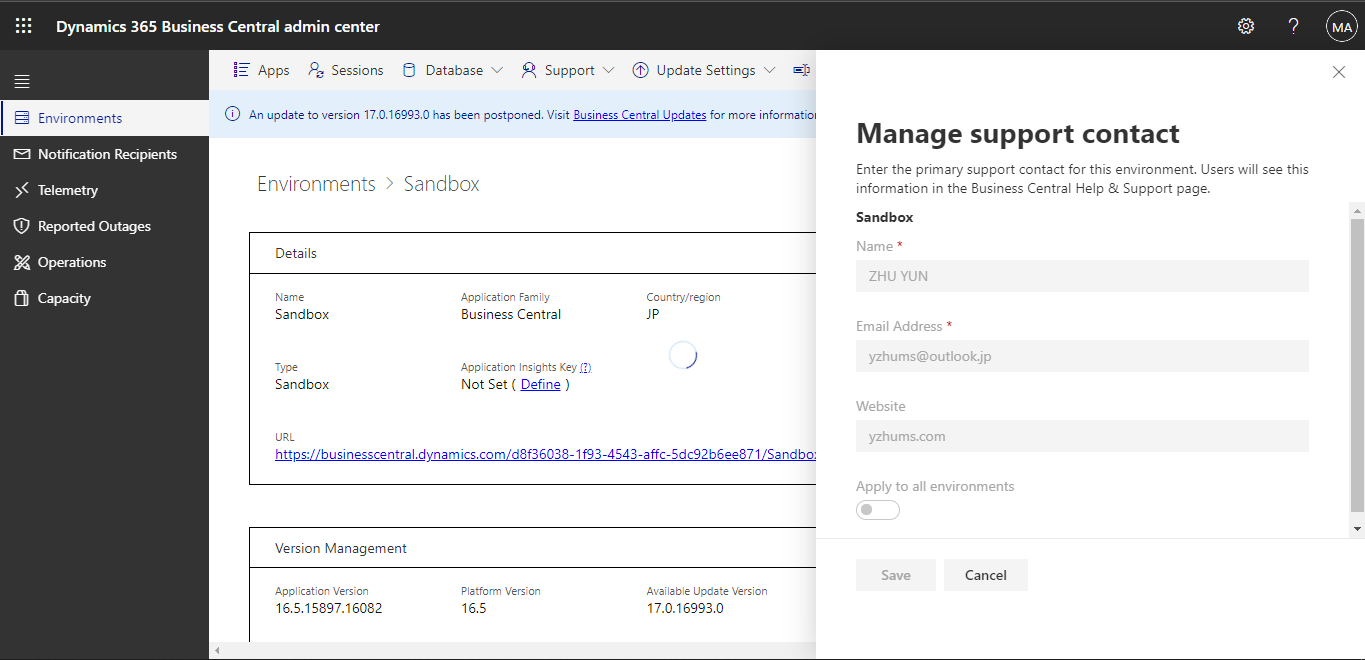Open the settings gear in the top bar
Screen dimensions: 1365x660
(x=1245, y=25)
